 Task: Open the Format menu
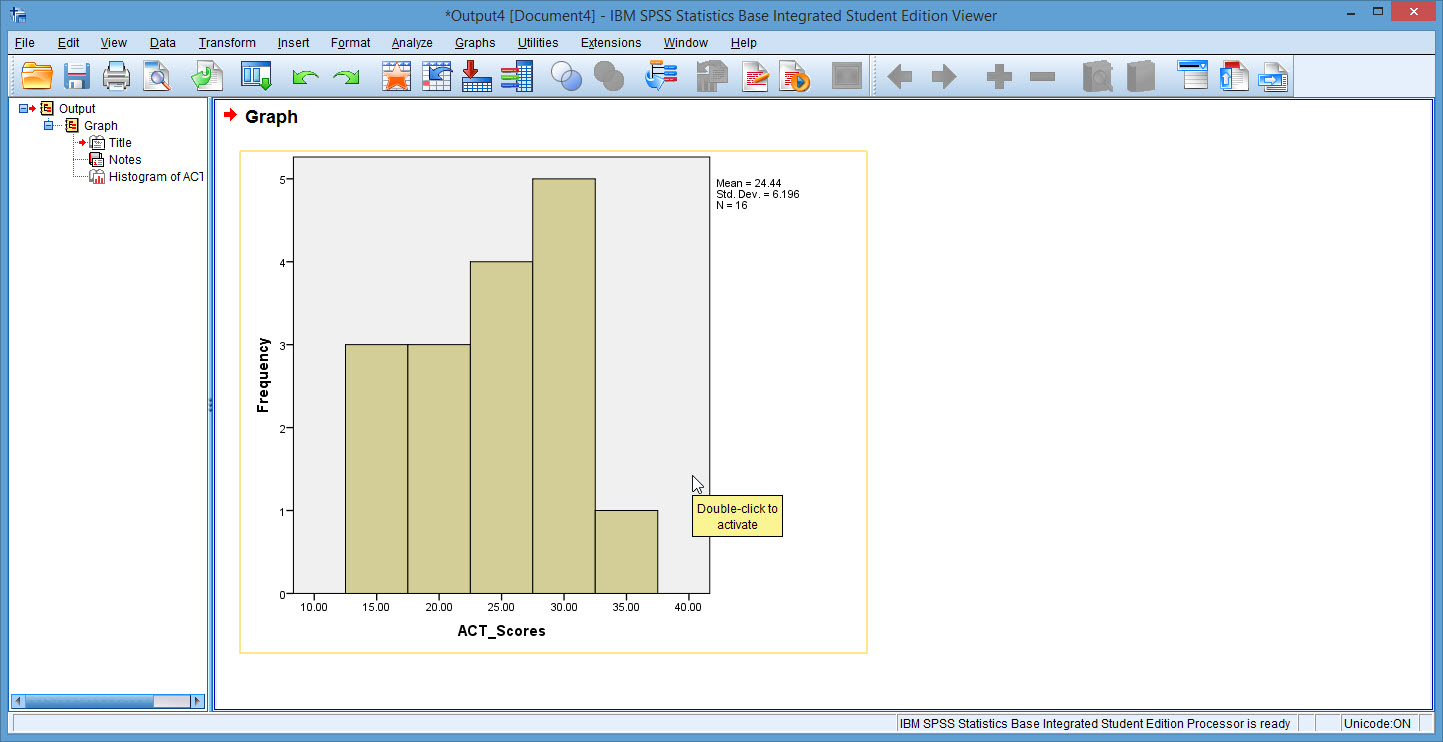(351, 43)
